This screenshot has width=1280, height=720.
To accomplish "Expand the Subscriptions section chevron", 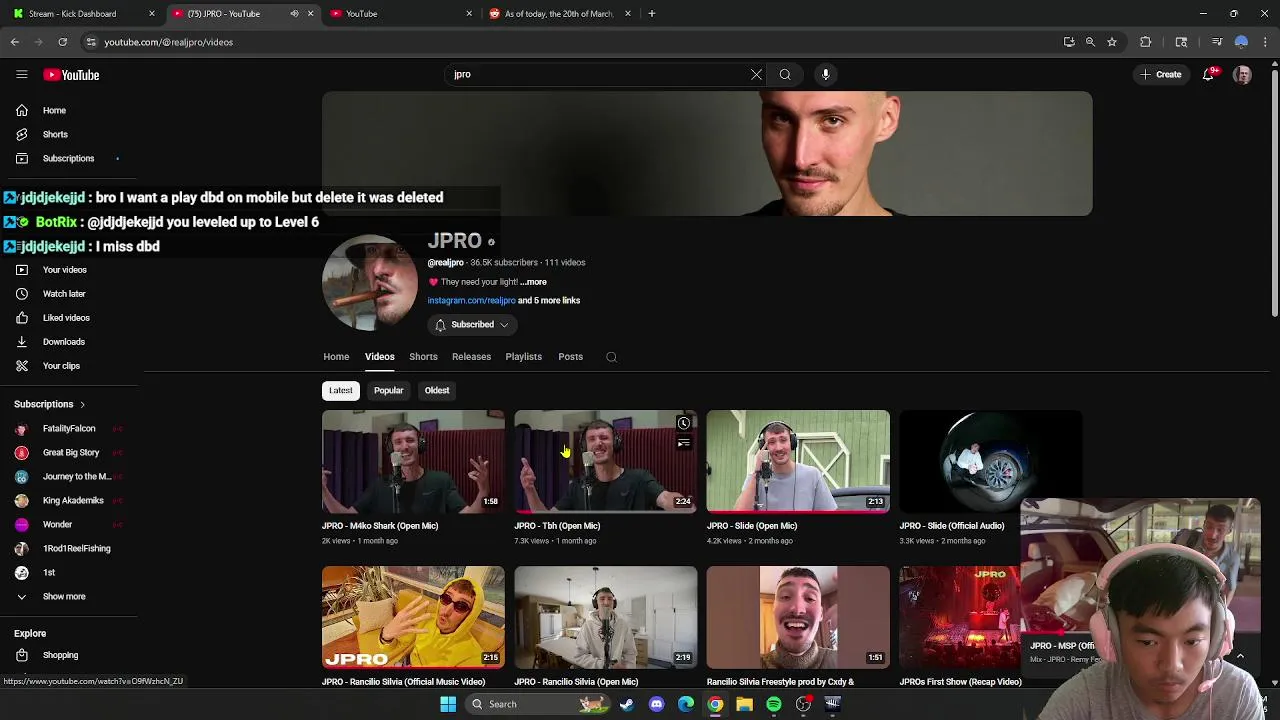I will tap(82, 404).
